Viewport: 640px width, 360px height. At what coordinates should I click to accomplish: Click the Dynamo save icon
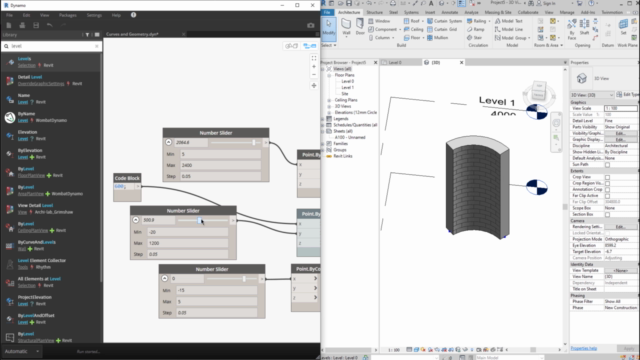[x=36, y=25]
